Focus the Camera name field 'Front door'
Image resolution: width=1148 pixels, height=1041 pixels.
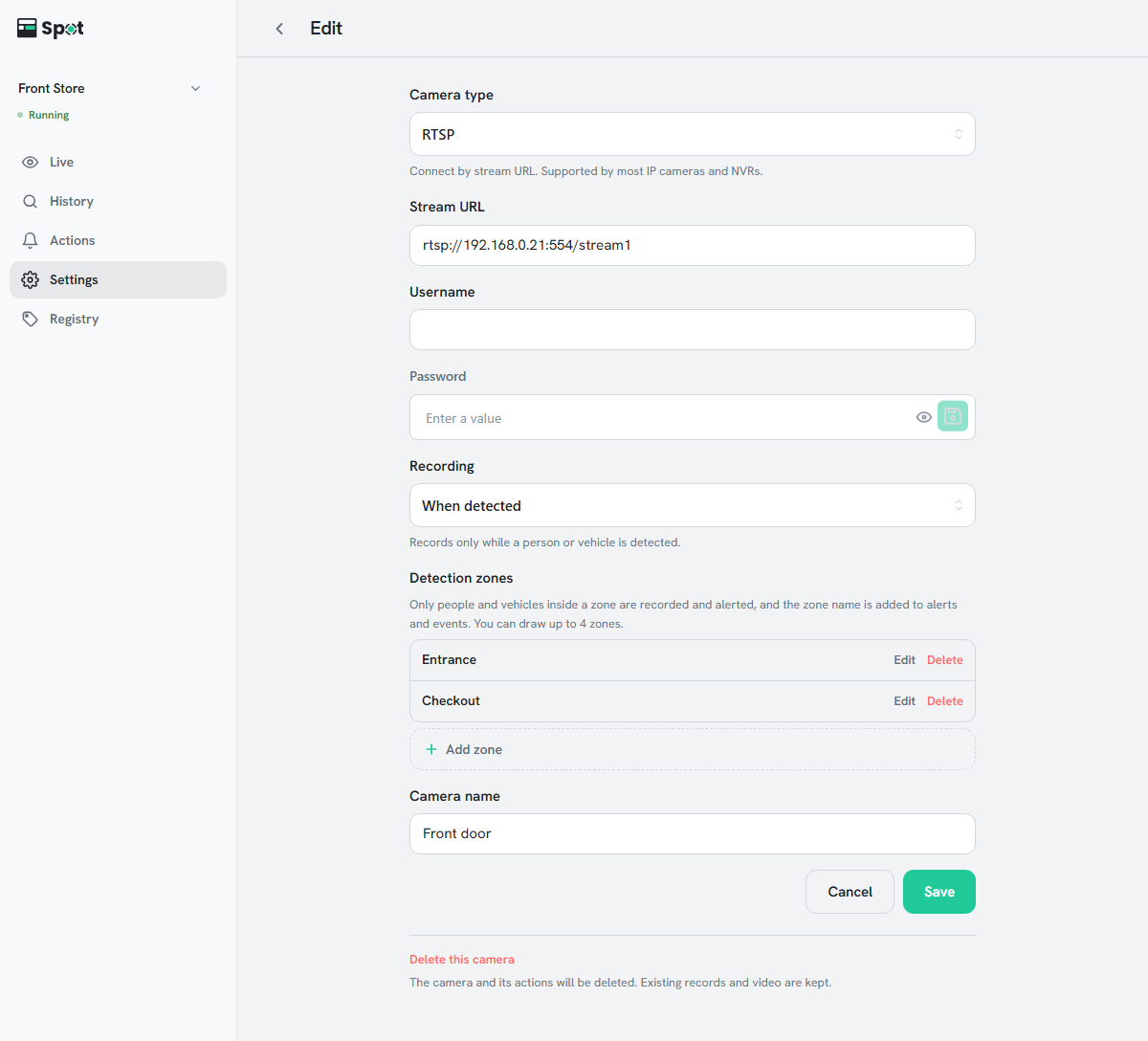click(693, 834)
